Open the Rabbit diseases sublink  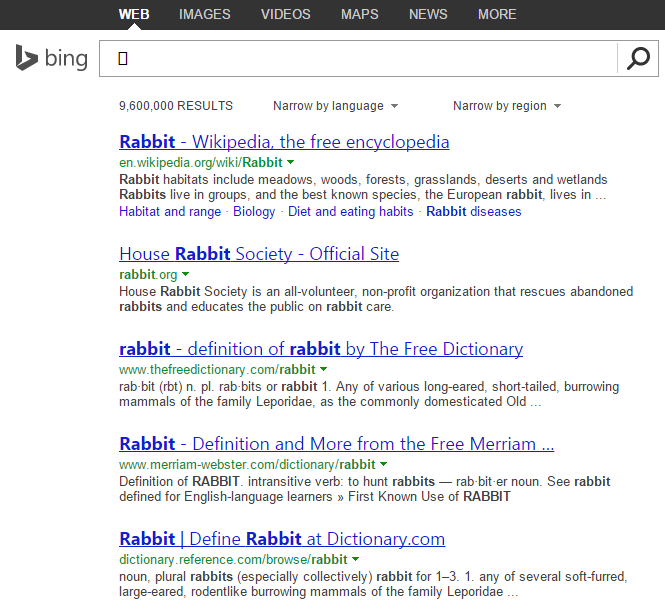pyautogui.click(x=474, y=211)
